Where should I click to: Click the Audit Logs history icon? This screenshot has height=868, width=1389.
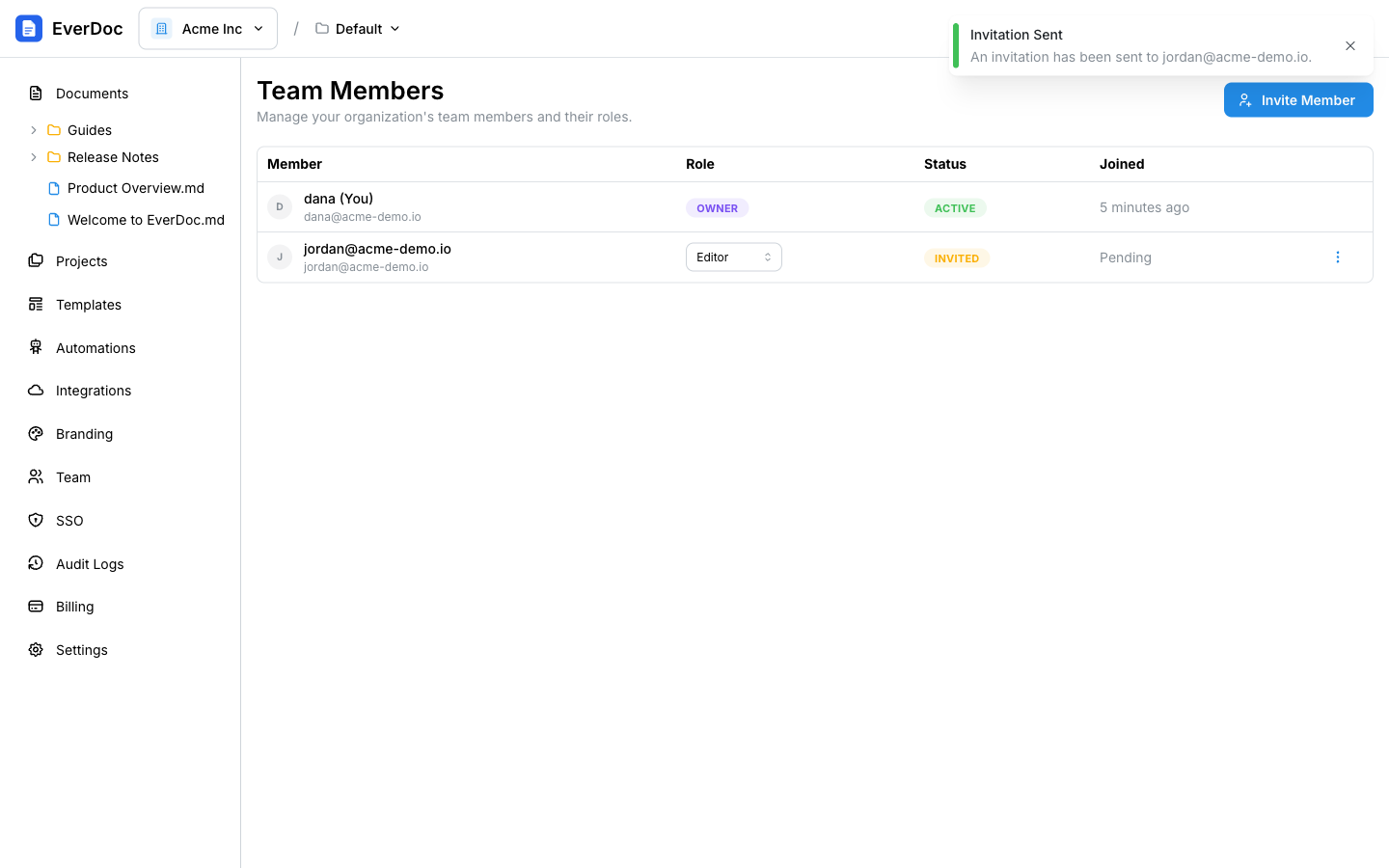point(36,563)
